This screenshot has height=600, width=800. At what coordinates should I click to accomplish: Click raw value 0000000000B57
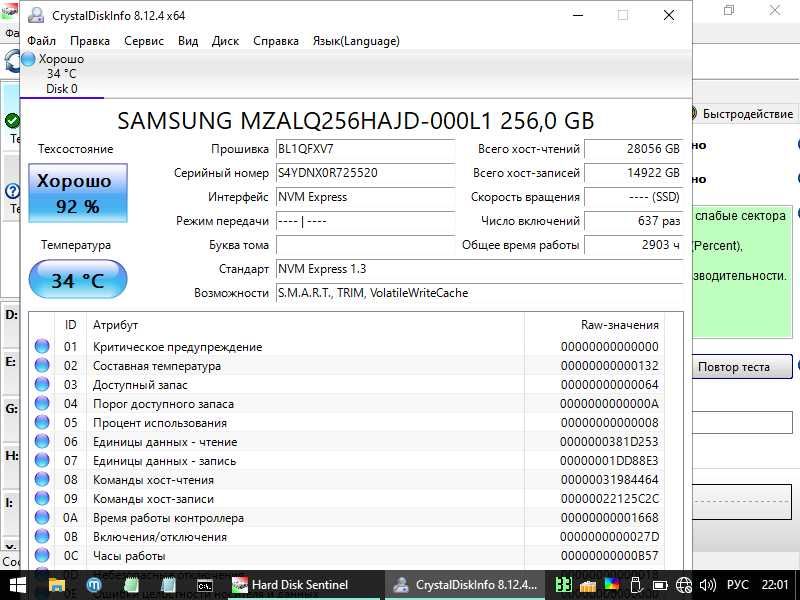[x=610, y=556]
